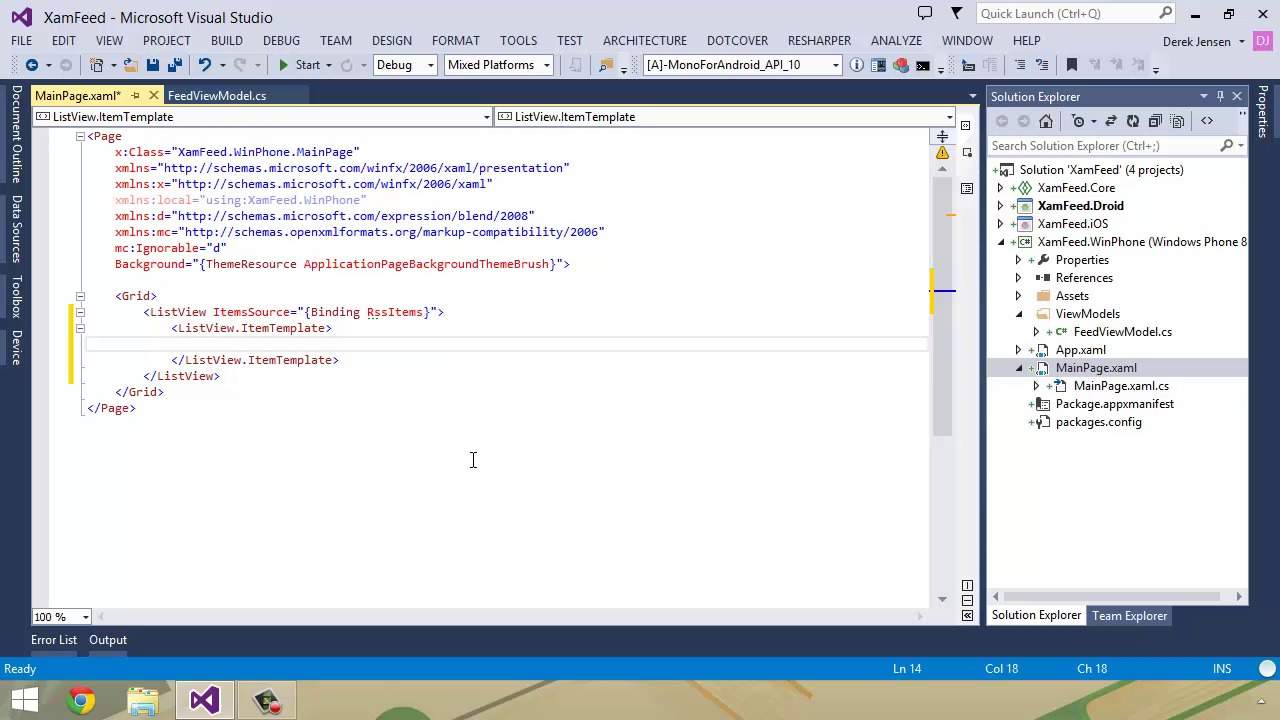Open the FILE menu
Screen dimensions: 1280x720
click(x=21, y=40)
